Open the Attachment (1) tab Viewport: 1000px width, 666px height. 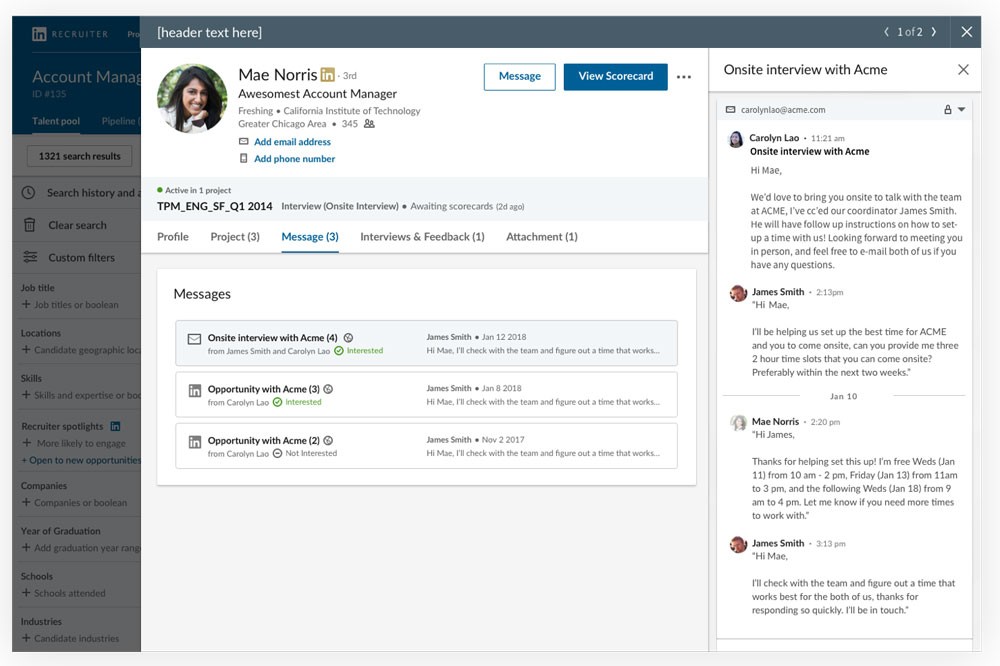click(541, 237)
